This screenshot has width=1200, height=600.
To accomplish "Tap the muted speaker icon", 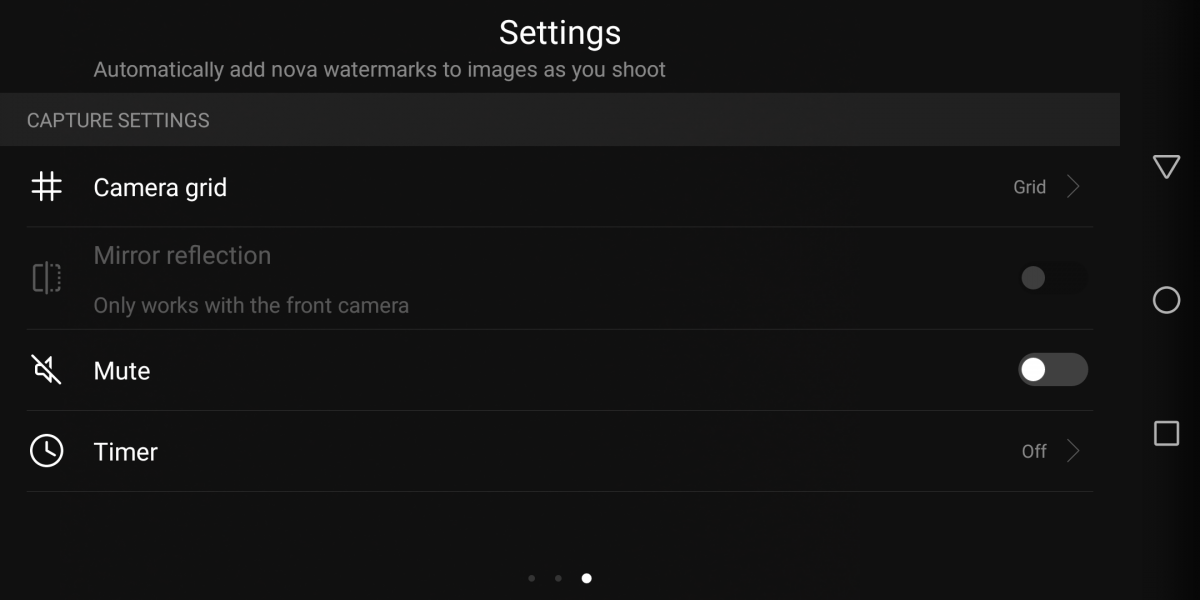I will 46,370.
